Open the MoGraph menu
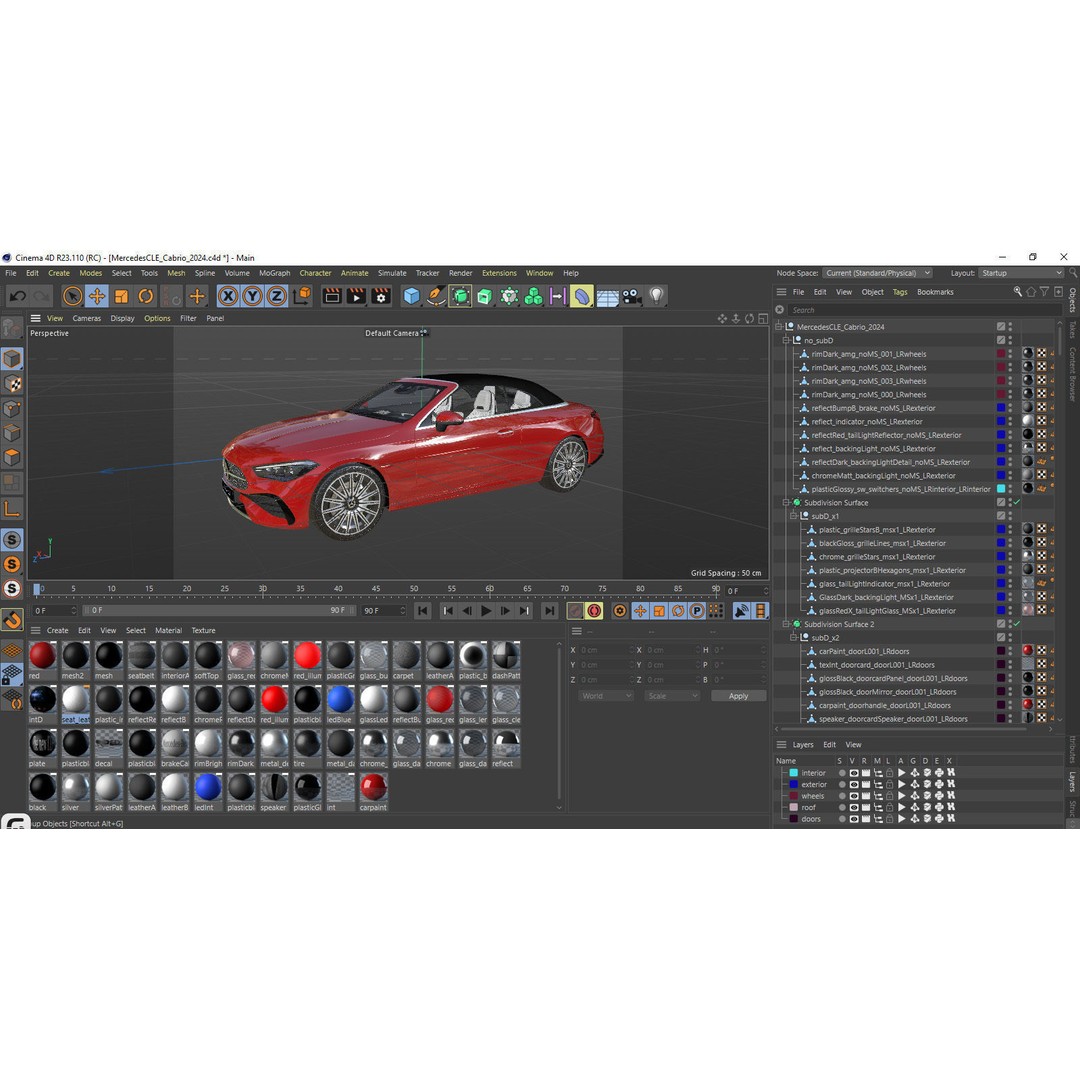The width and height of the screenshot is (1080, 1080). [274, 273]
